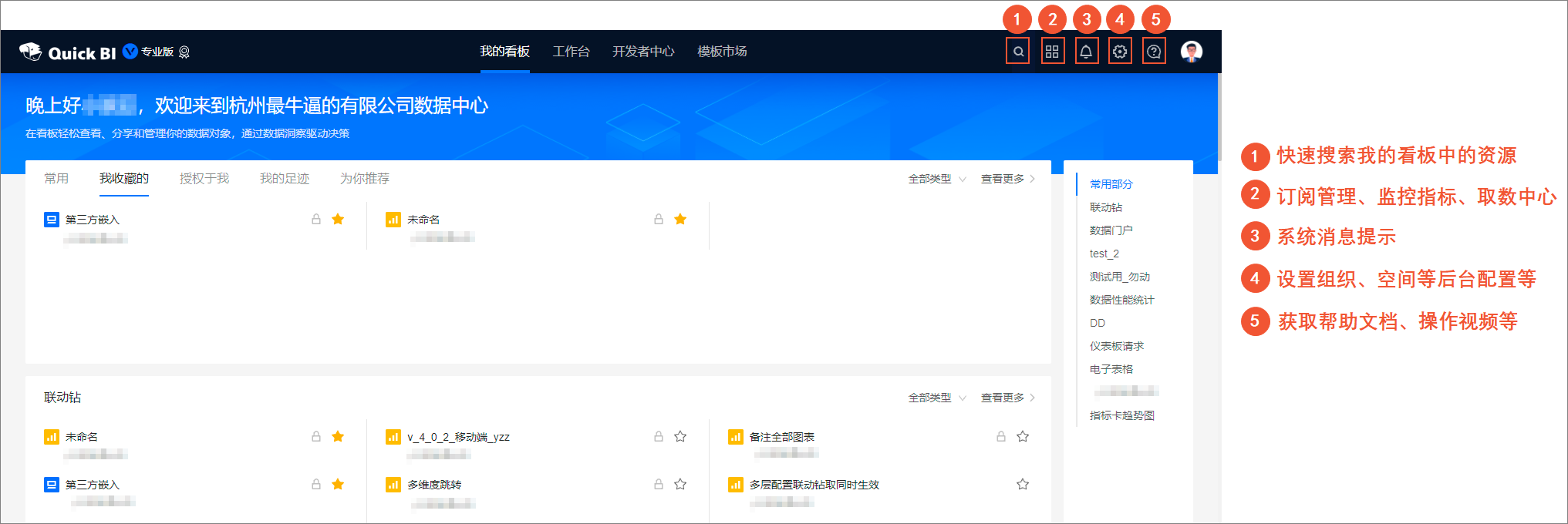Jump to test_2 in right navigation
Viewport: 1568px width, 524px height.
pos(1104,254)
